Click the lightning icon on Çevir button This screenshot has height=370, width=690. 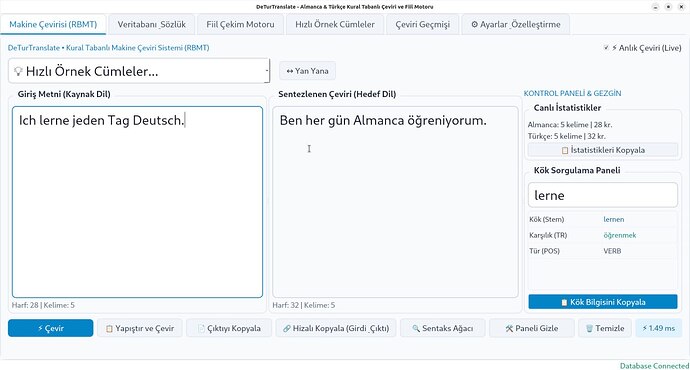[x=40, y=328]
